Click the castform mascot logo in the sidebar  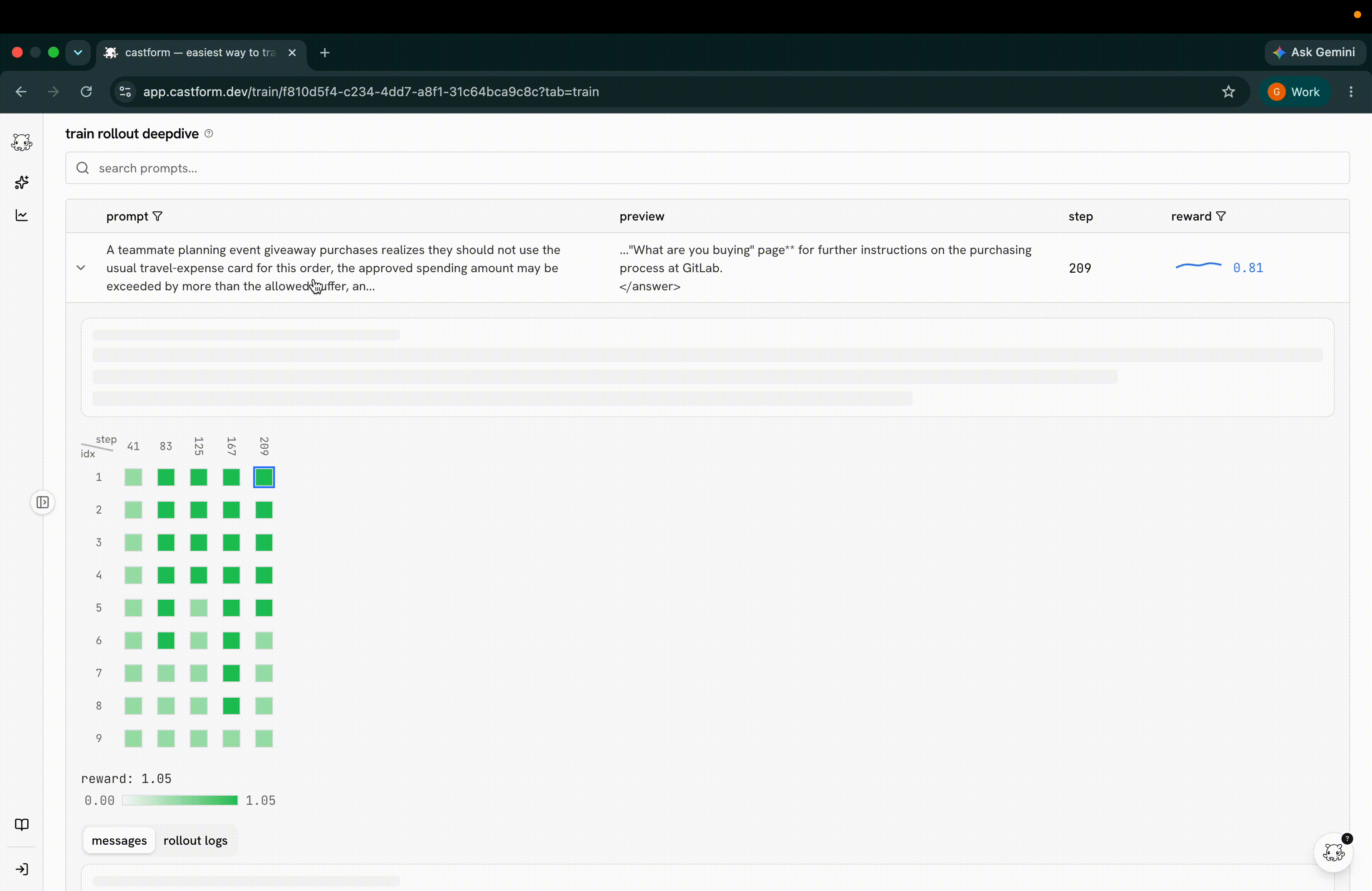pos(21,142)
